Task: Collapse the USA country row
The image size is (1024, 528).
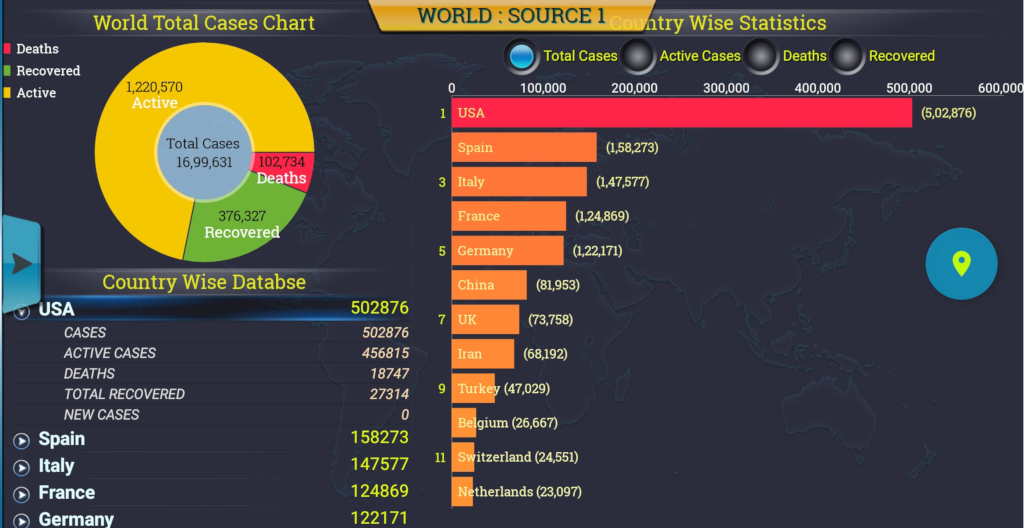Action: pyautogui.click(x=22, y=311)
